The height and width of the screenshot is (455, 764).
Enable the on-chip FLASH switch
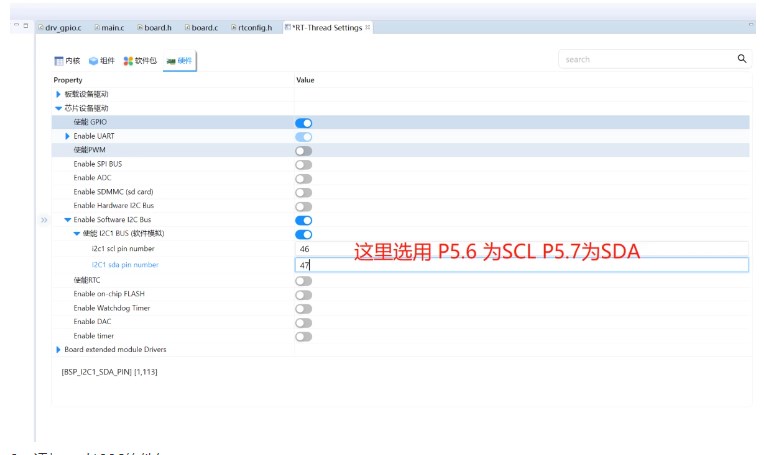pos(304,295)
